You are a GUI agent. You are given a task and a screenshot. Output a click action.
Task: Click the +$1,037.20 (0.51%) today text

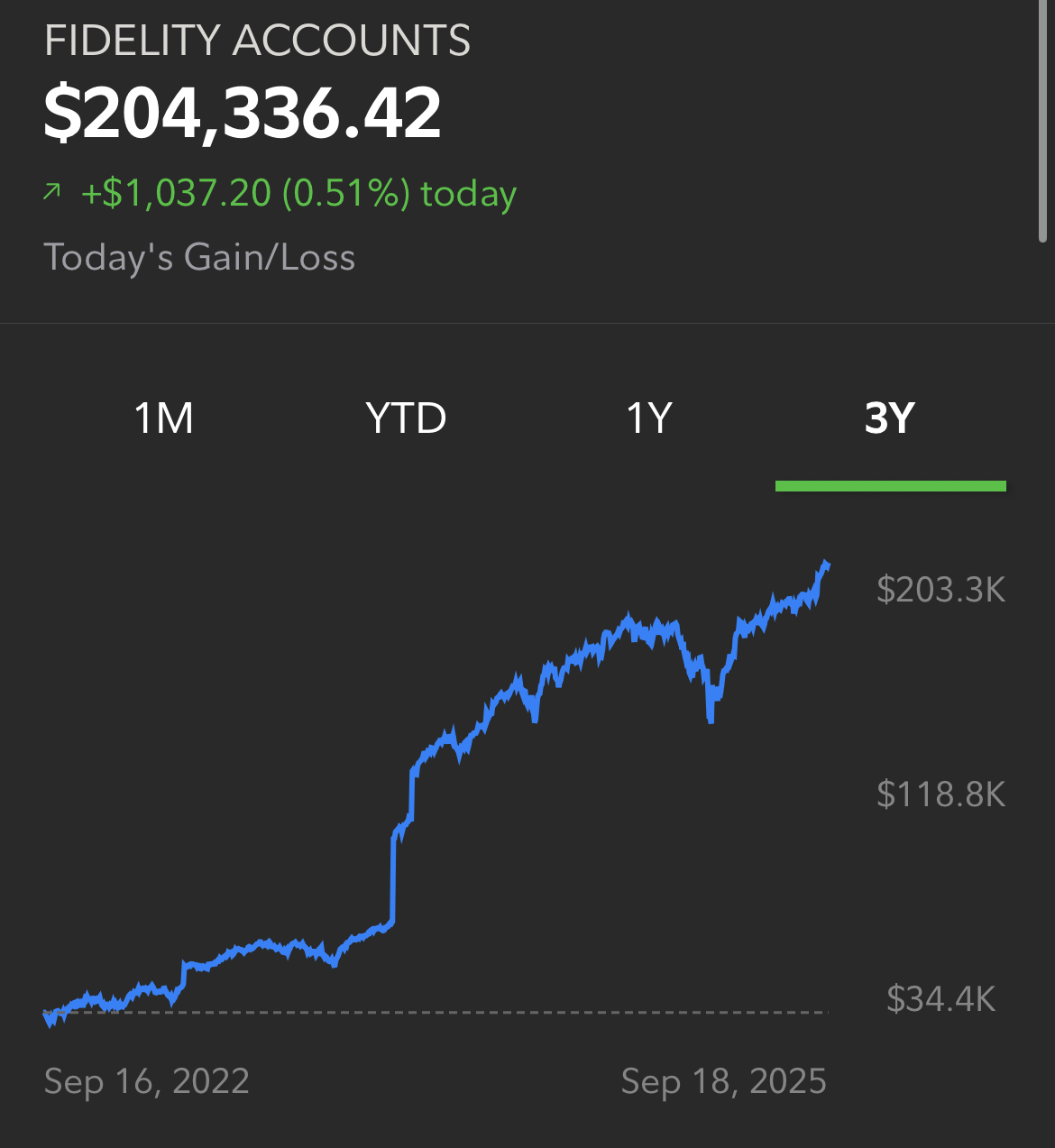(299, 193)
